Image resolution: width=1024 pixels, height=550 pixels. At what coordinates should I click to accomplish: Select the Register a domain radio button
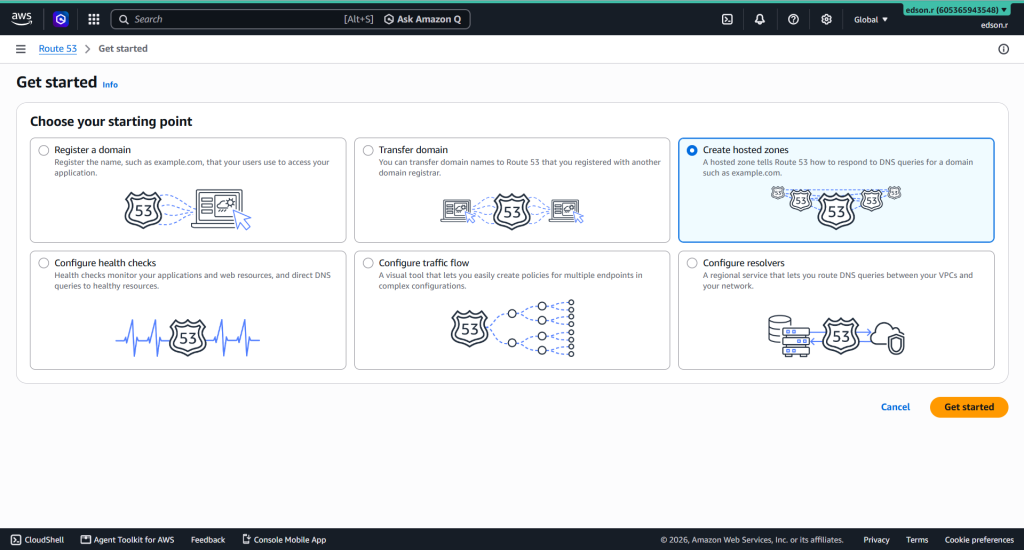[44, 150]
